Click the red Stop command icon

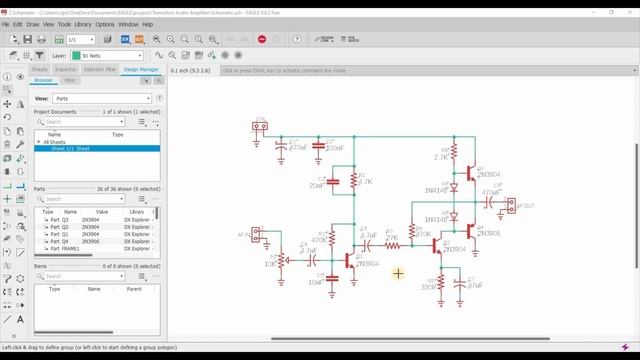tap(262, 39)
